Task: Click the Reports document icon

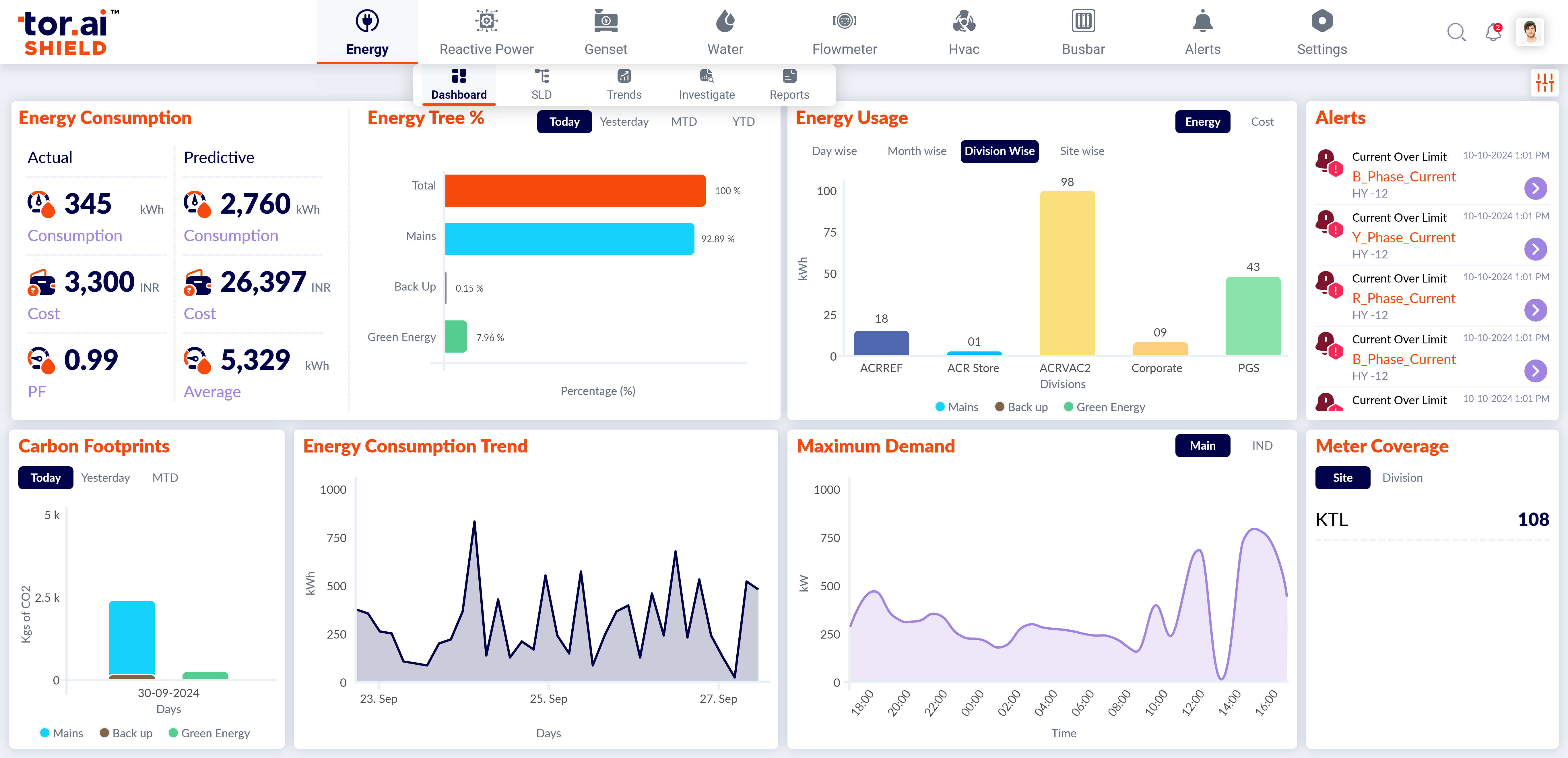Action: 789,76
